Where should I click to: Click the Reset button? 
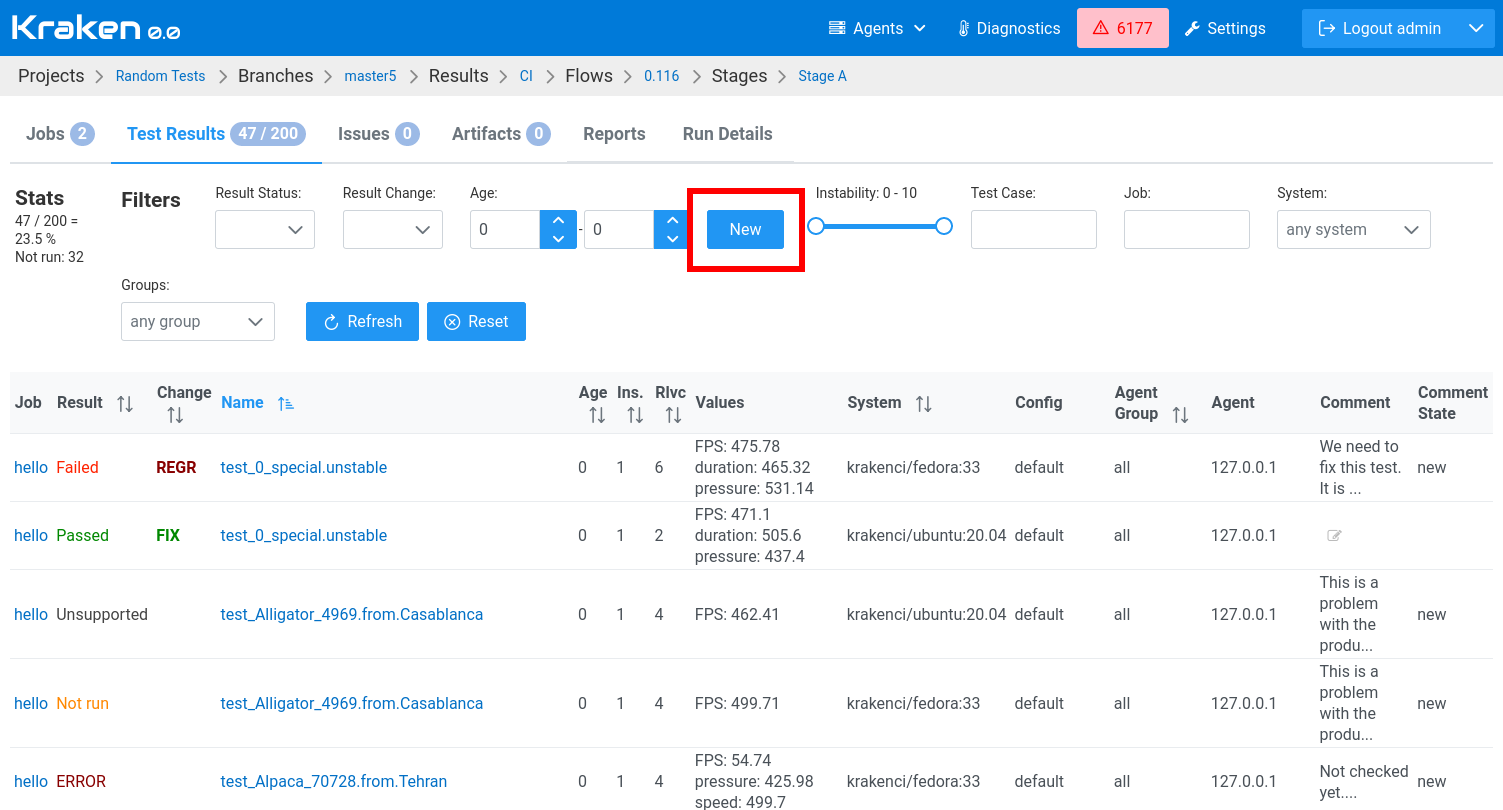(476, 321)
